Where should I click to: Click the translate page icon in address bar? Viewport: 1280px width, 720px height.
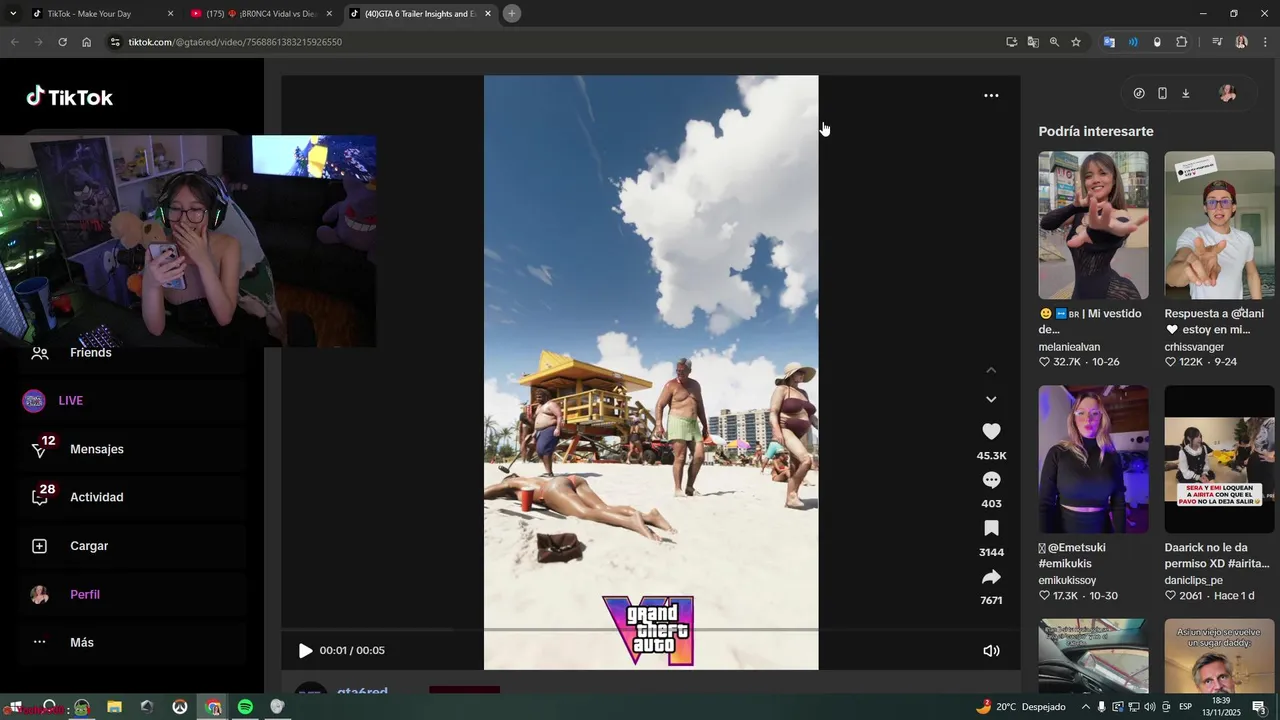(1033, 42)
